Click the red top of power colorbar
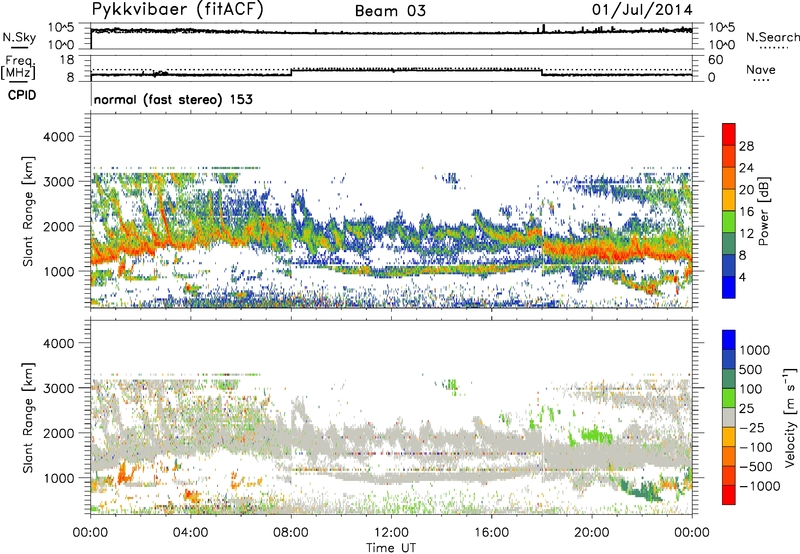The width and height of the screenshot is (800, 554). [x=729, y=132]
